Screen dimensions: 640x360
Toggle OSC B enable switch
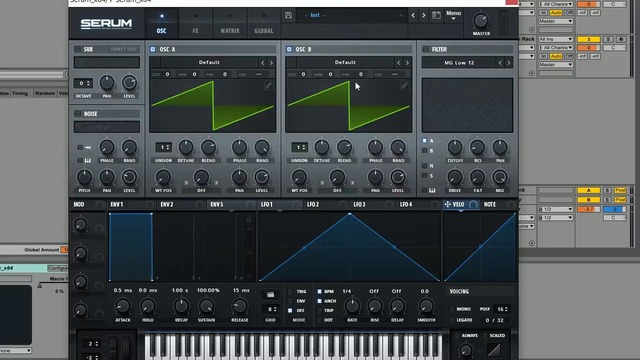[289, 49]
